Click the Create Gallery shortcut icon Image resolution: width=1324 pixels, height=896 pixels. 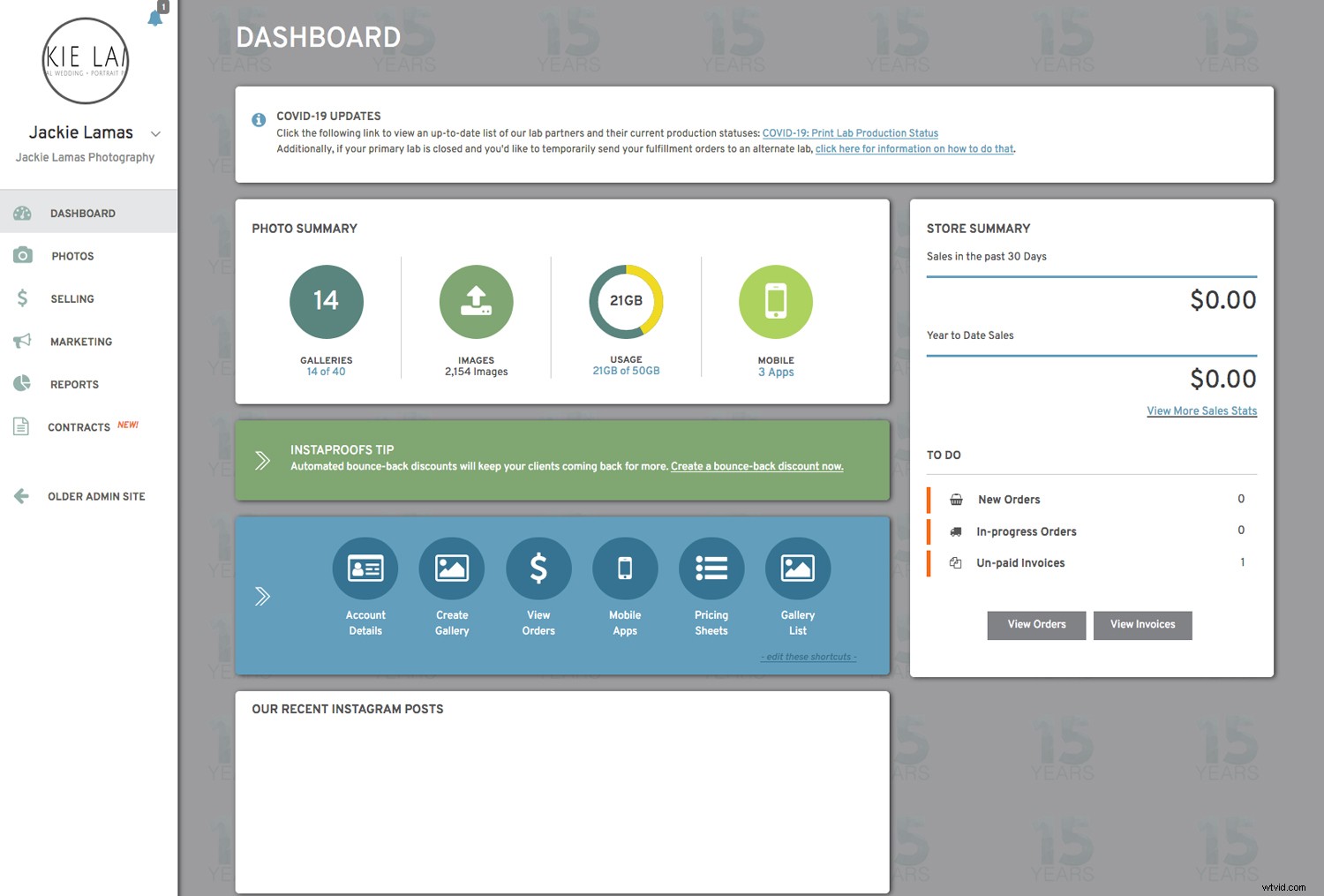click(451, 568)
